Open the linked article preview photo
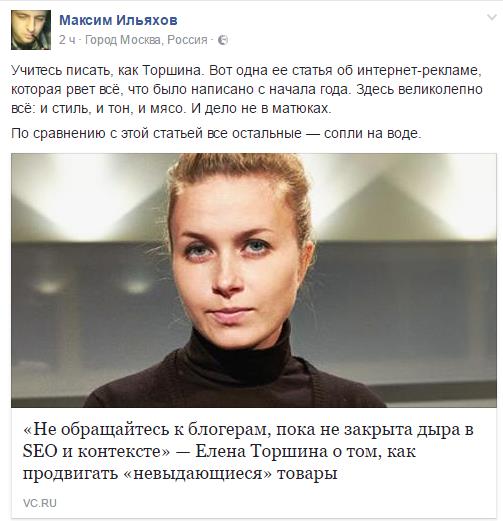Viewport: 503px width, 521px height. click(254, 280)
